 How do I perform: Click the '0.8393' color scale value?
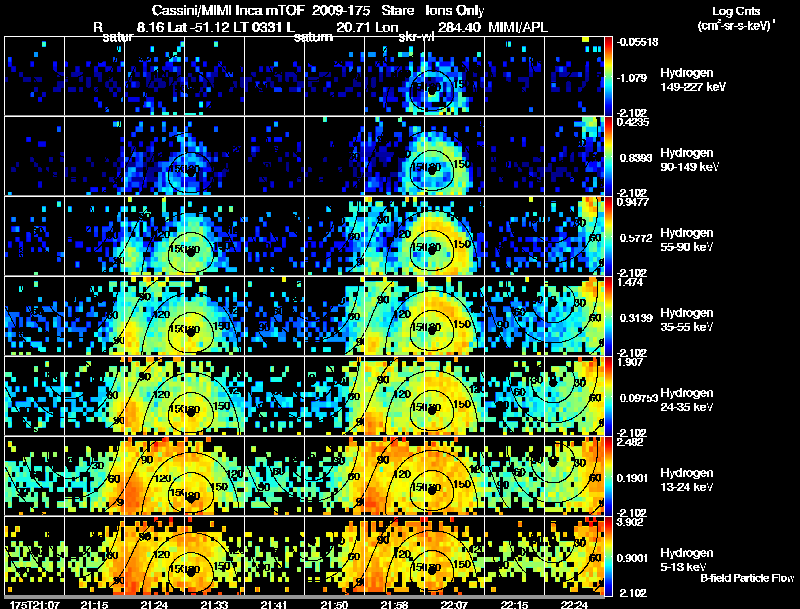tap(636, 158)
